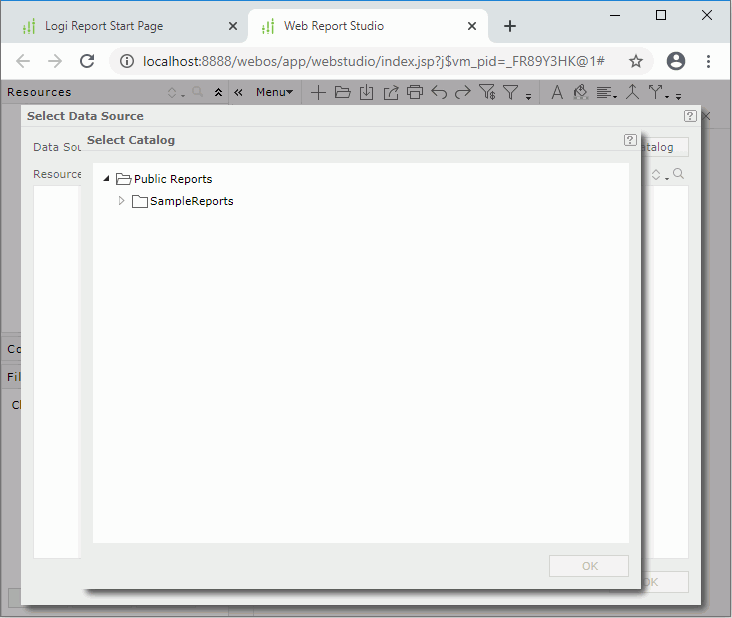Click the Select Data Source help icon
Viewport: 732px width, 618px height.
[x=690, y=116]
